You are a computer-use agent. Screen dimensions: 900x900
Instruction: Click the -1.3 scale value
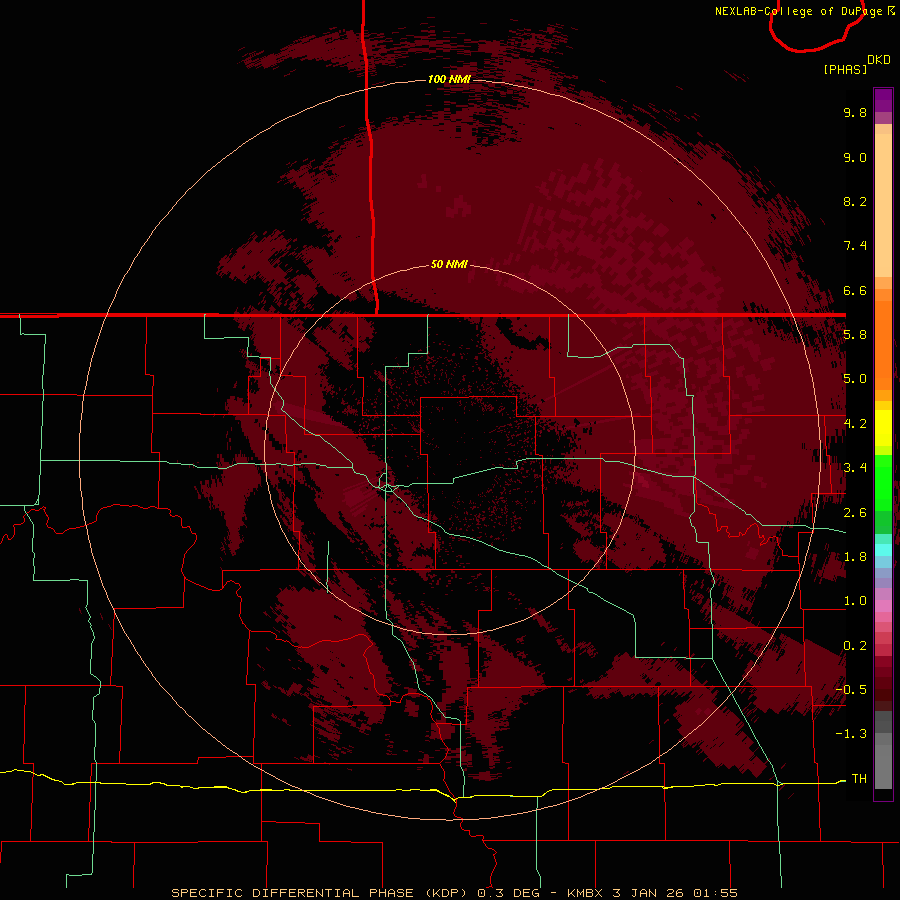point(851,734)
